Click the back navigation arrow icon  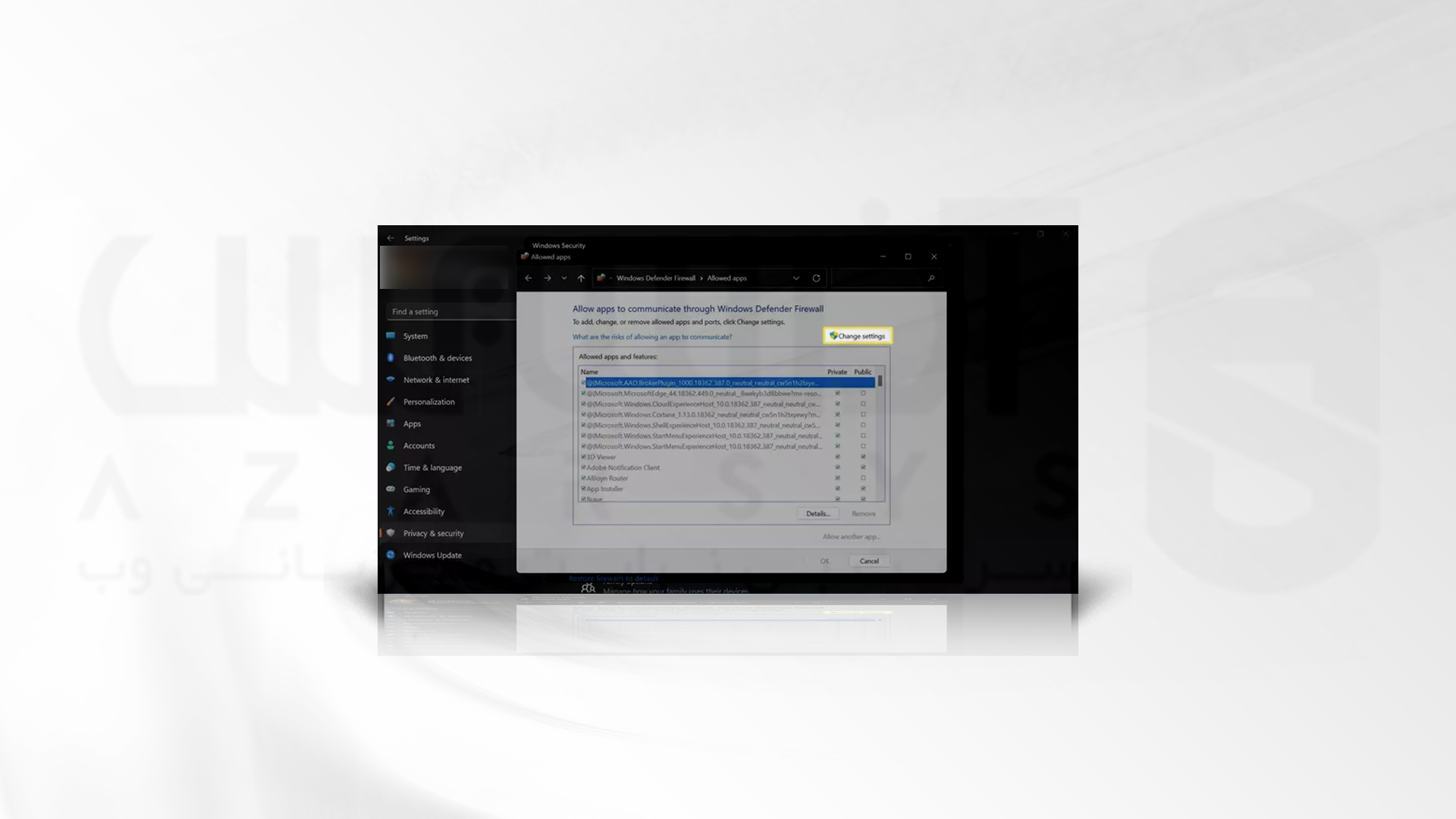528,278
